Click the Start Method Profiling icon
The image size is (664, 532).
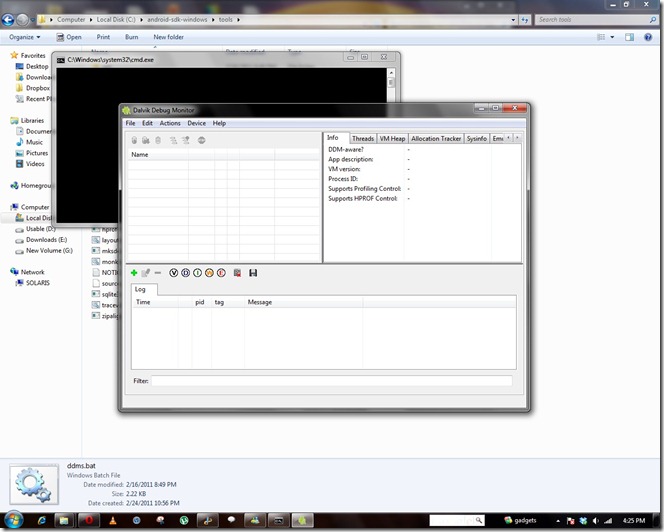coord(186,140)
